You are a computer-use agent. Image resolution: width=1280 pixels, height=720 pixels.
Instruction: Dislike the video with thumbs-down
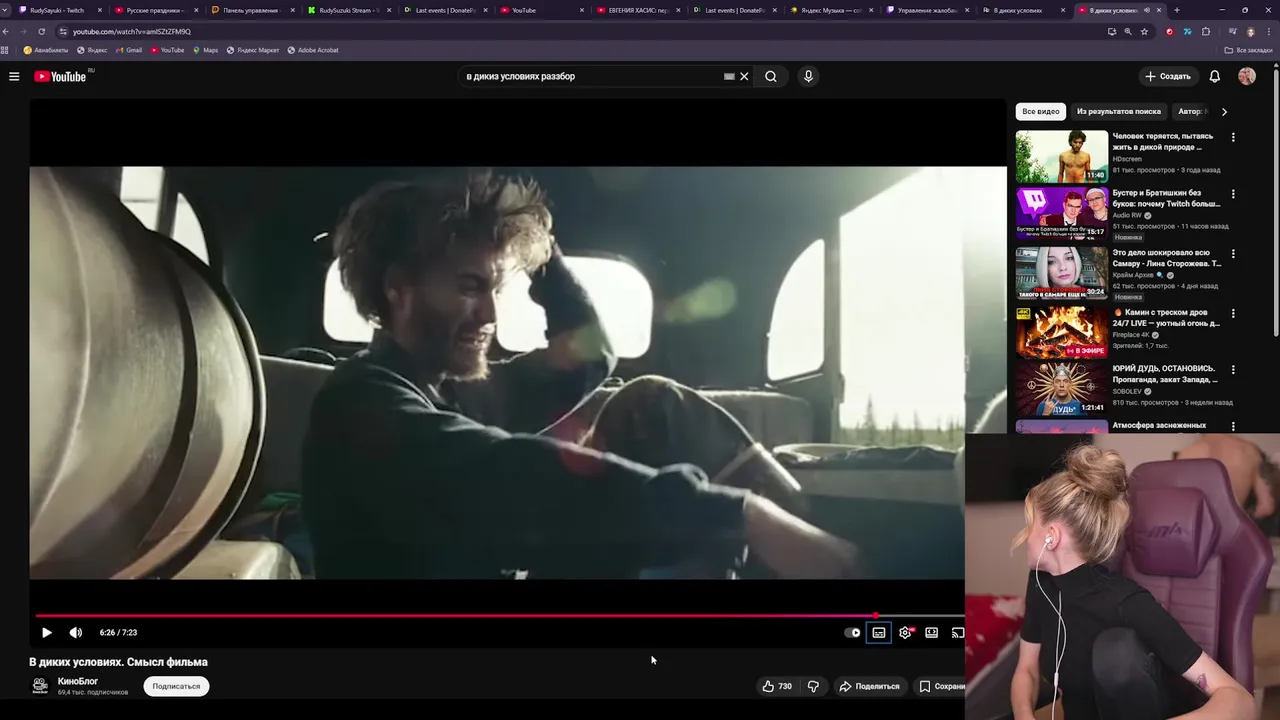[813, 686]
